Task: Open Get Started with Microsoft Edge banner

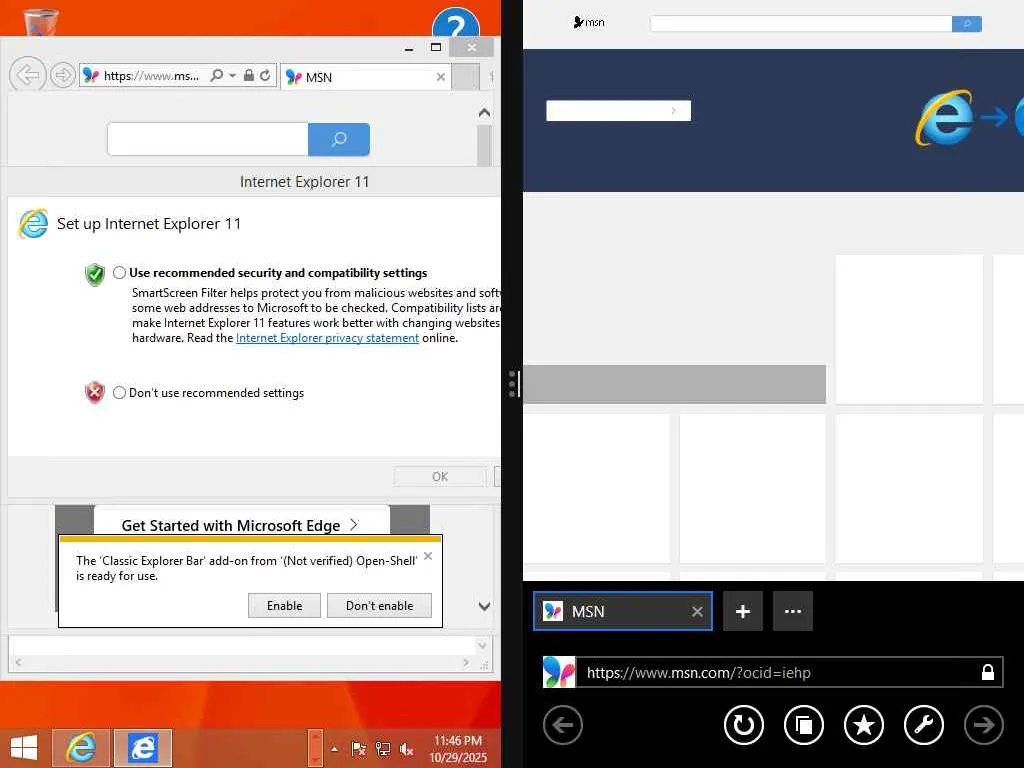Action: coord(242,524)
